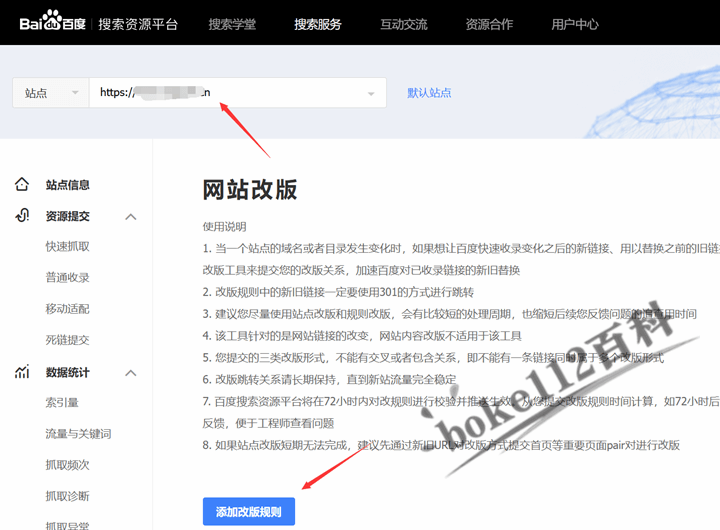Open 死链提交 in the sidebar
720x530 pixels.
click(68, 340)
